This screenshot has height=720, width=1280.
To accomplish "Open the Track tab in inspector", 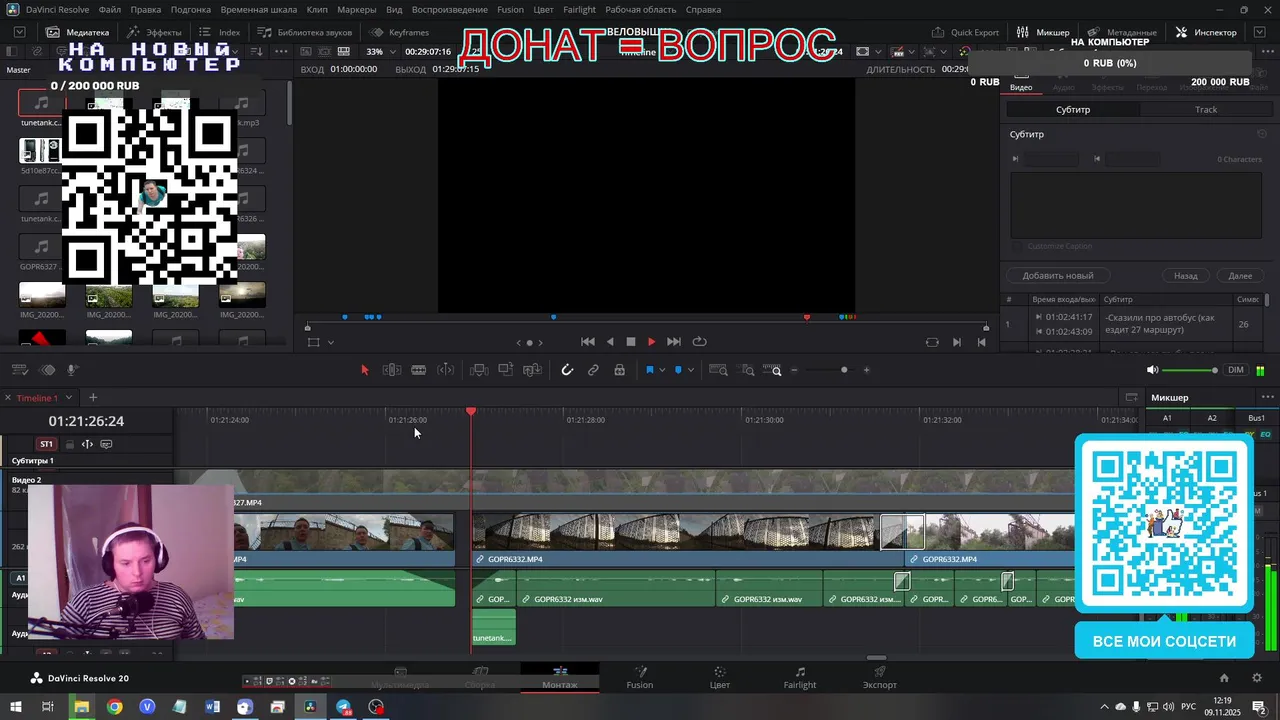I will coord(1206,109).
